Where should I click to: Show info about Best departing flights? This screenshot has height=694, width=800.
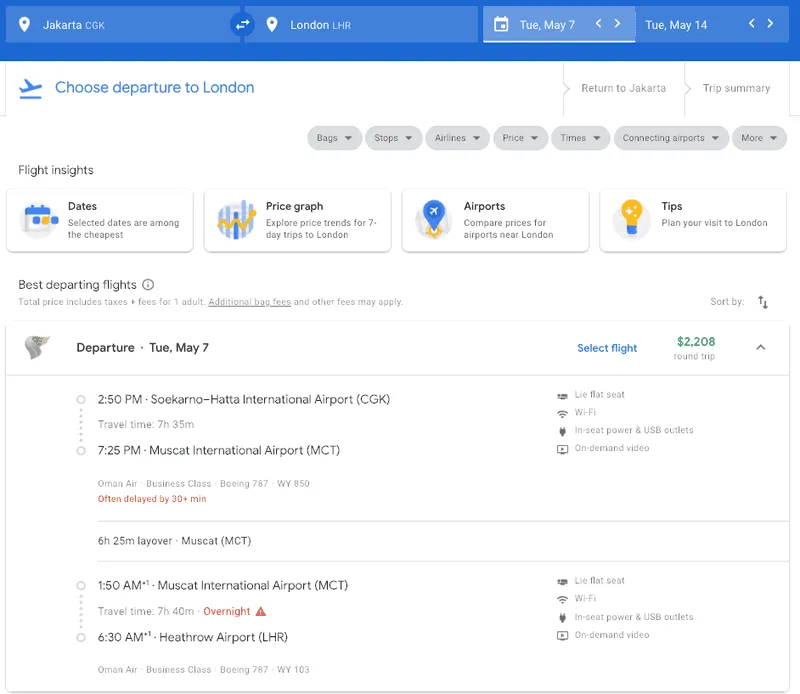(x=148, y=285)
